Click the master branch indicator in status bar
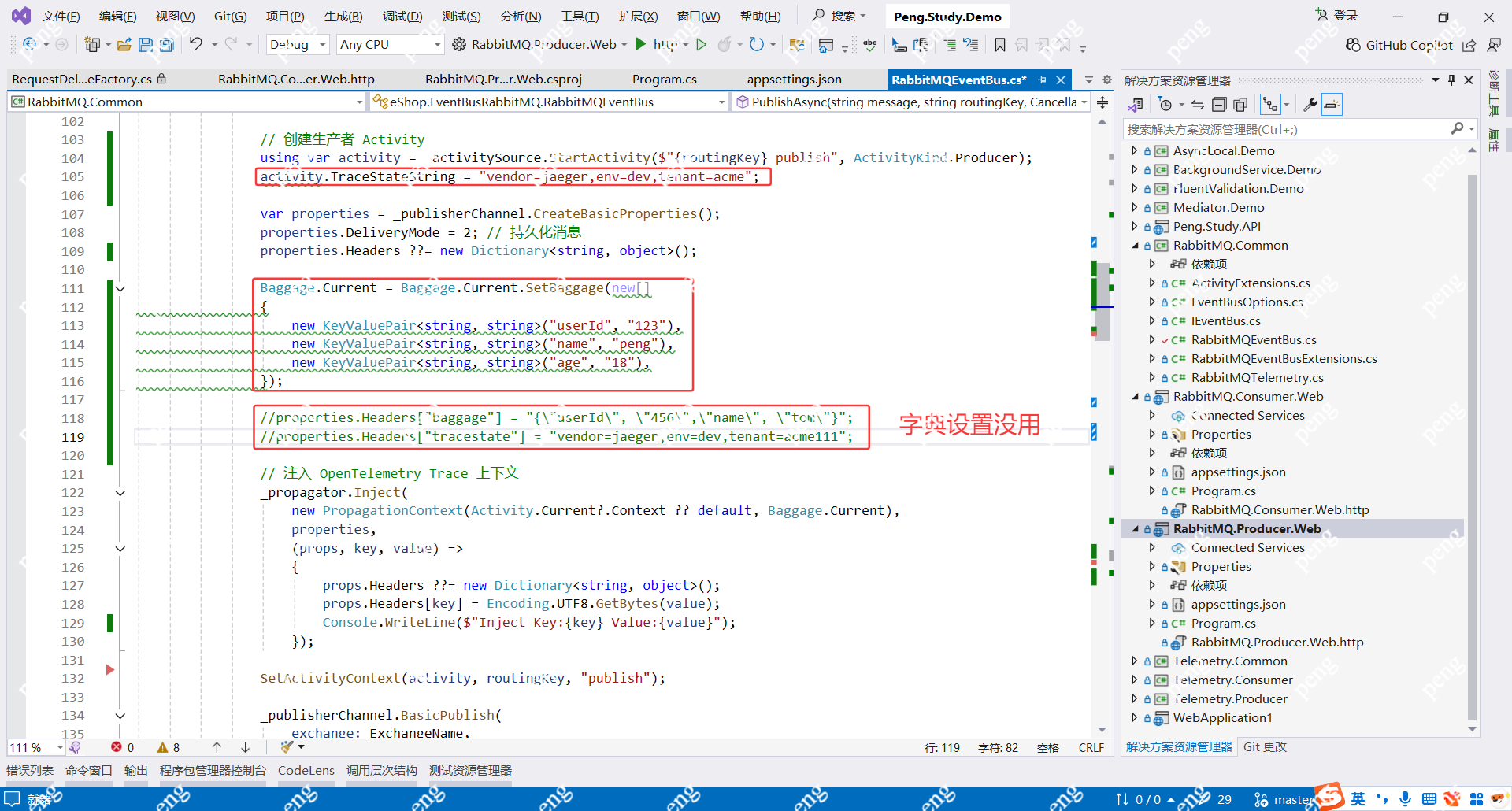This screenshot has width=1512, height=811. coord(1284,799)
